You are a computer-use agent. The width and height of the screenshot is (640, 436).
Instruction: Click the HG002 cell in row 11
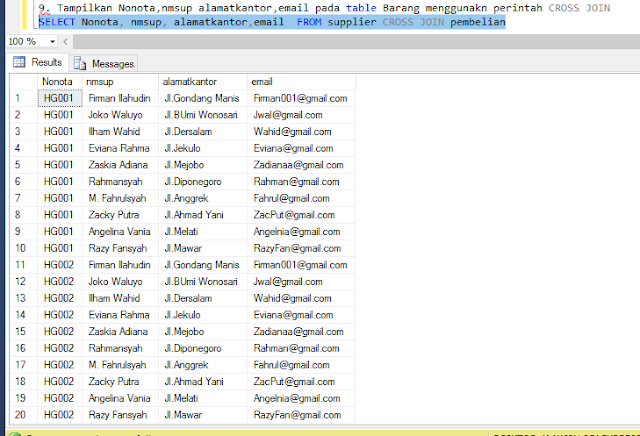click(60, 265)
